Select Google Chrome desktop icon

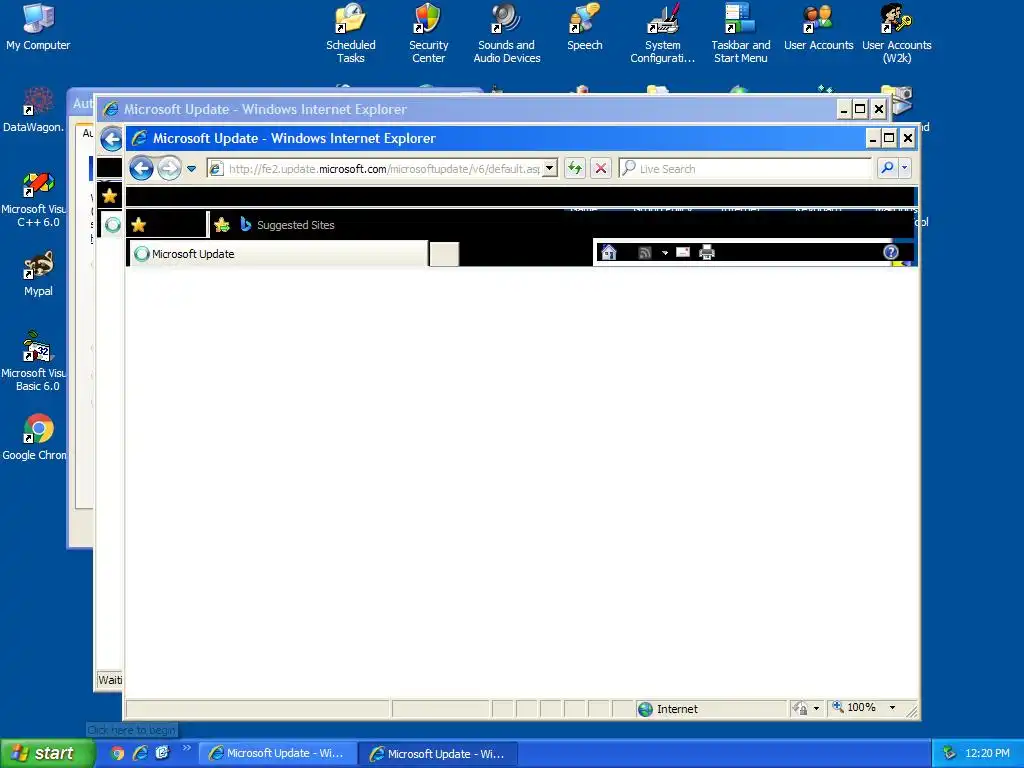34,438
